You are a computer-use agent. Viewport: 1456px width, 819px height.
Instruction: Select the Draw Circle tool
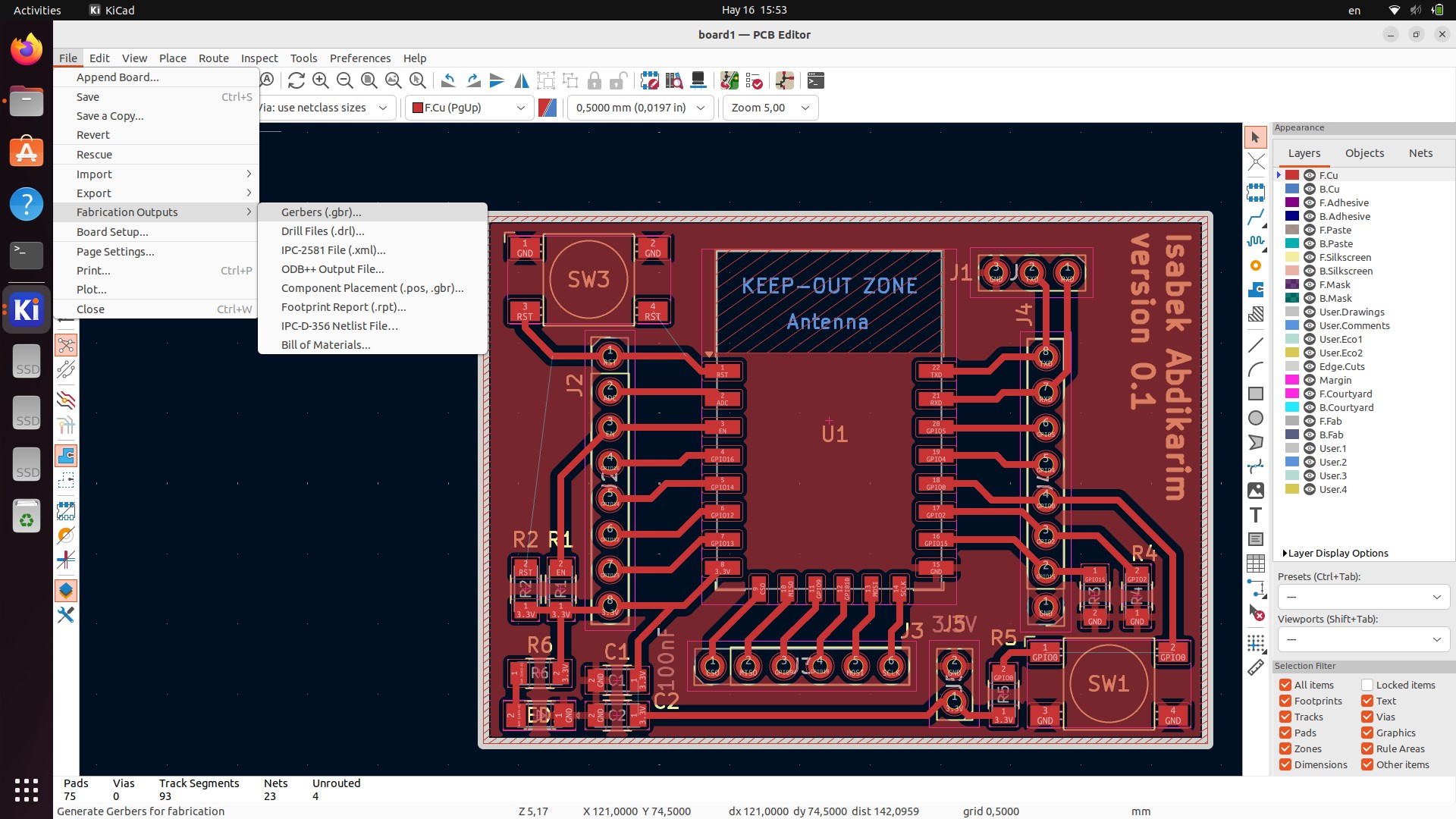click(1256, 418)
